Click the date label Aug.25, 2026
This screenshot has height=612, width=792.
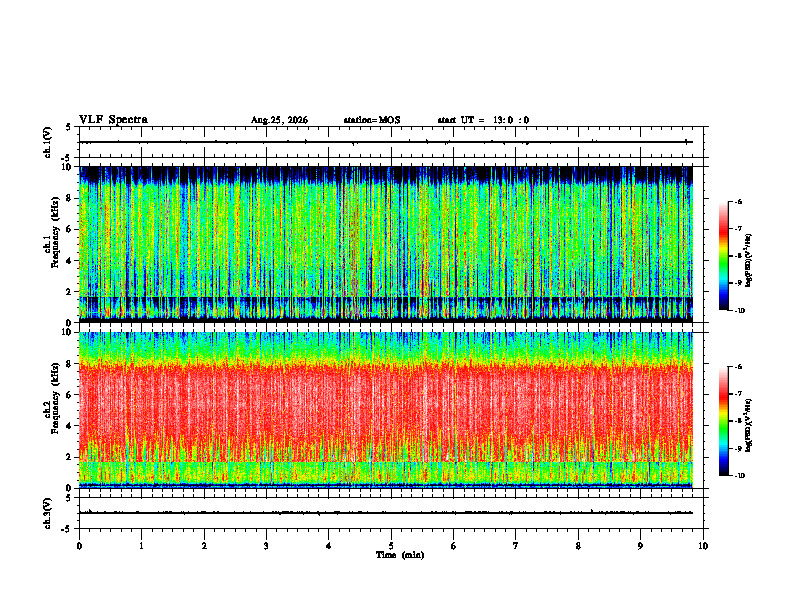[279, 120]
